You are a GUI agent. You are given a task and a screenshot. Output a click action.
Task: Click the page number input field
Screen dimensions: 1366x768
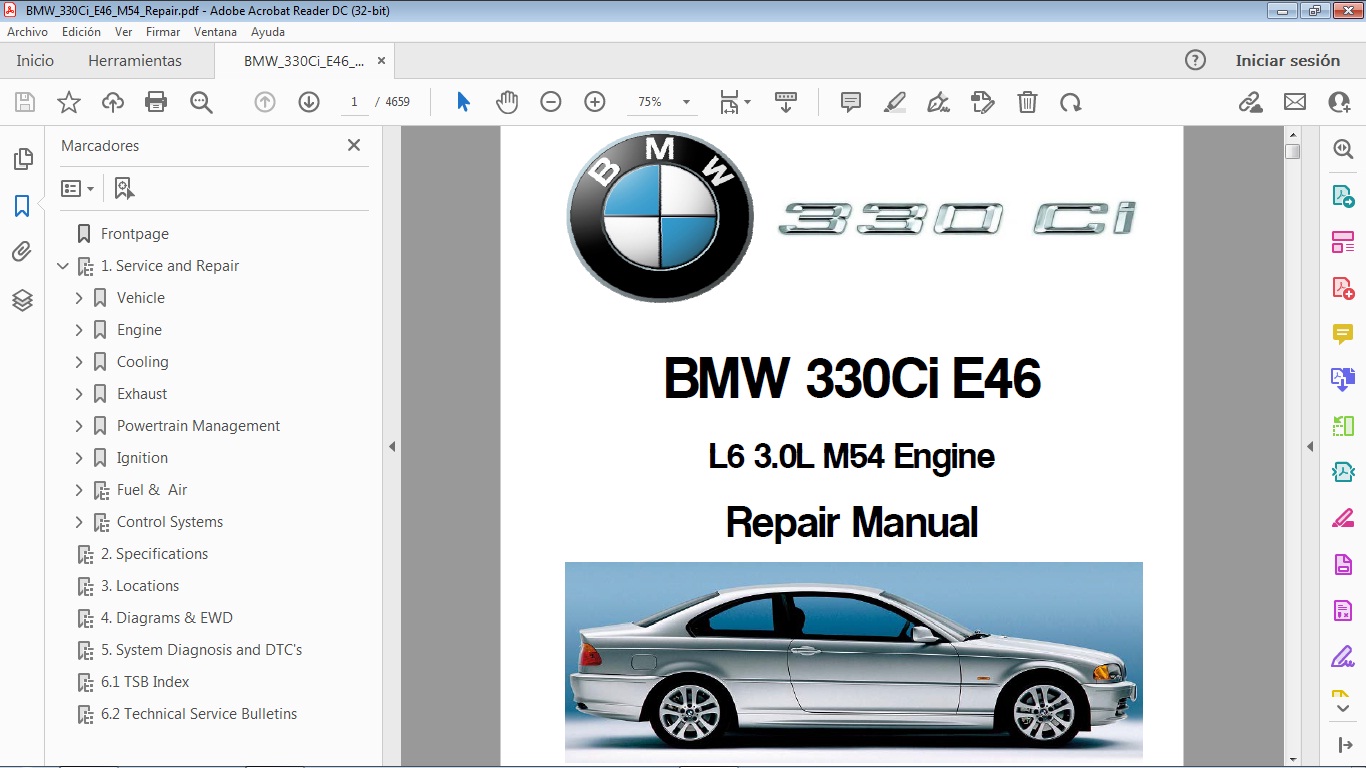pos(353,101)
